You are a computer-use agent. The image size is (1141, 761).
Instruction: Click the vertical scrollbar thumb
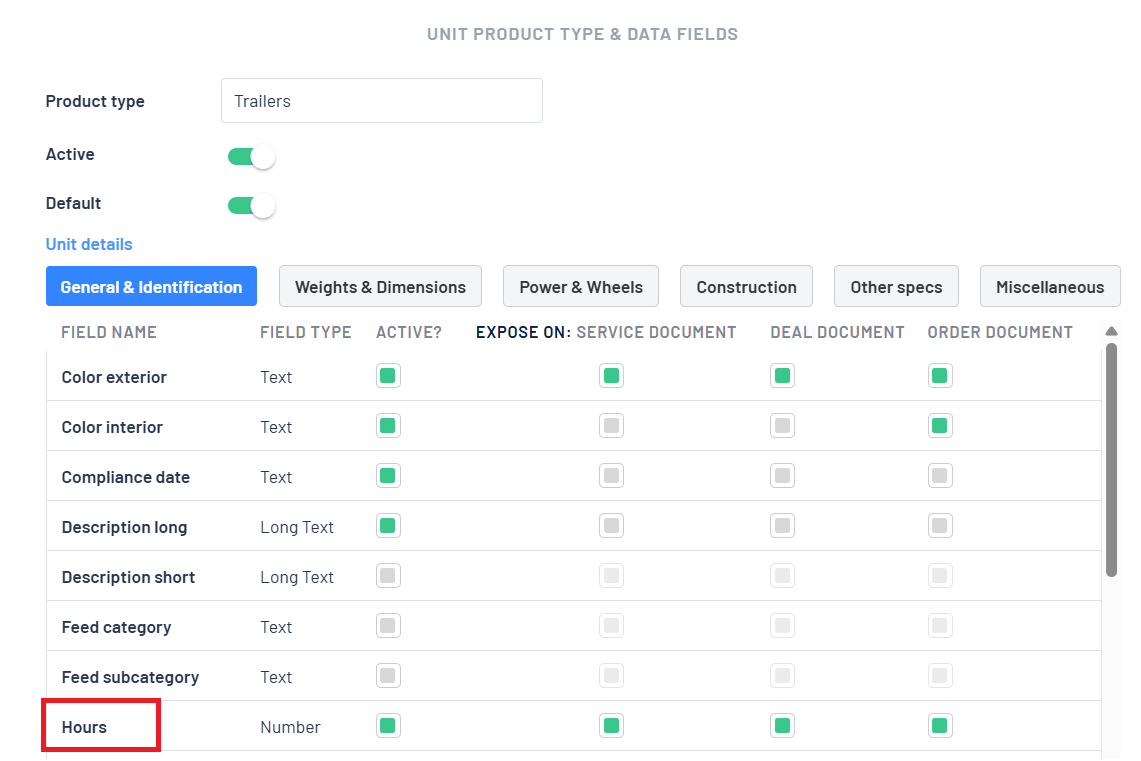(1111, 460)
